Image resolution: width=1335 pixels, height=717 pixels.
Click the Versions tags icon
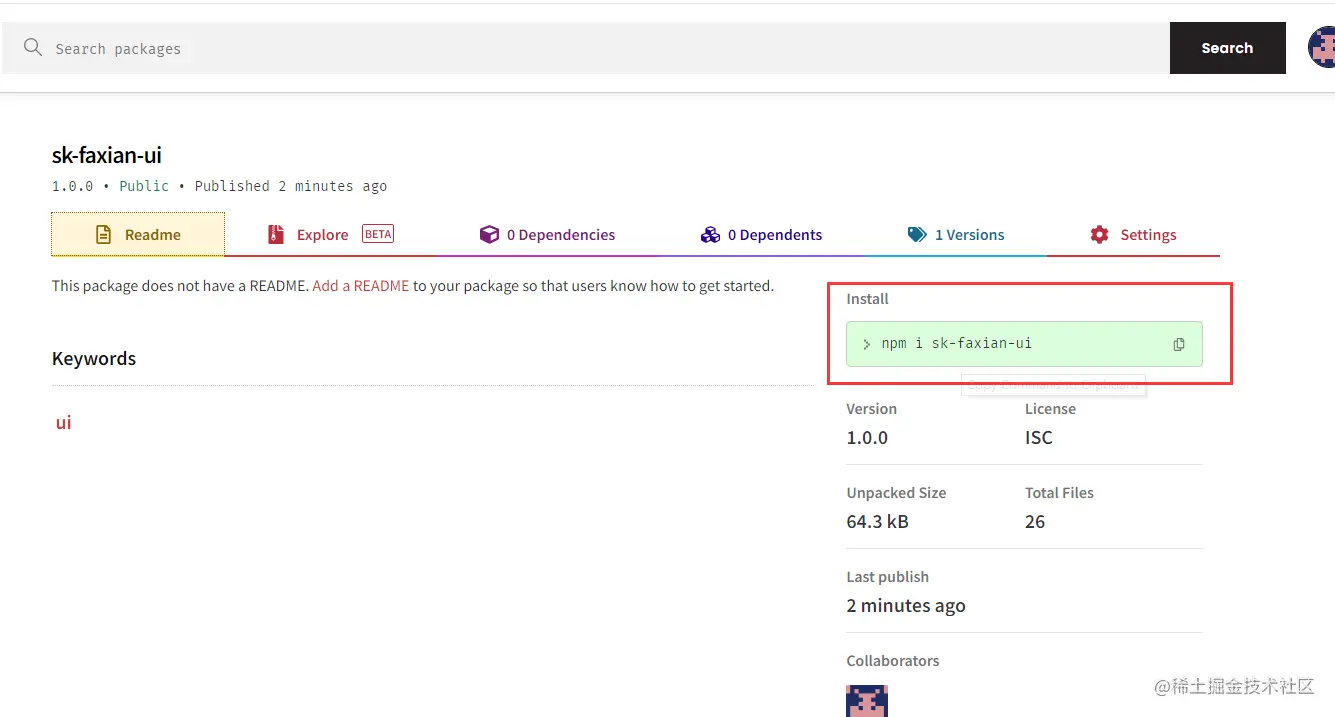pyautogui.click(x=917, y=235)
